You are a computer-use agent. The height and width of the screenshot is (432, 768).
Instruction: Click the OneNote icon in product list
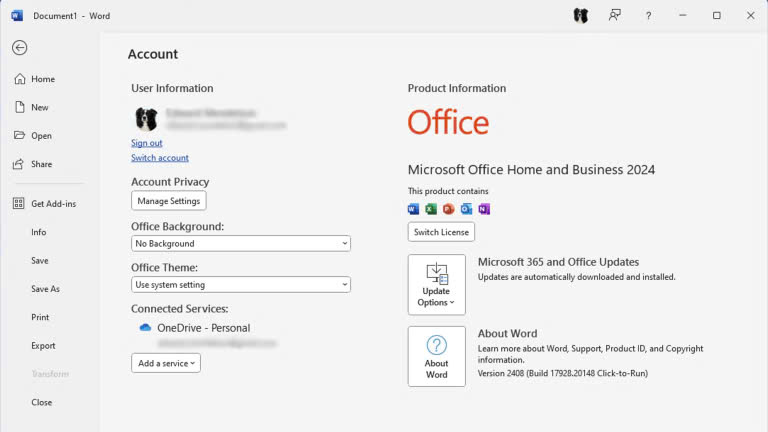pyautogui.click(x=484, y=209)
